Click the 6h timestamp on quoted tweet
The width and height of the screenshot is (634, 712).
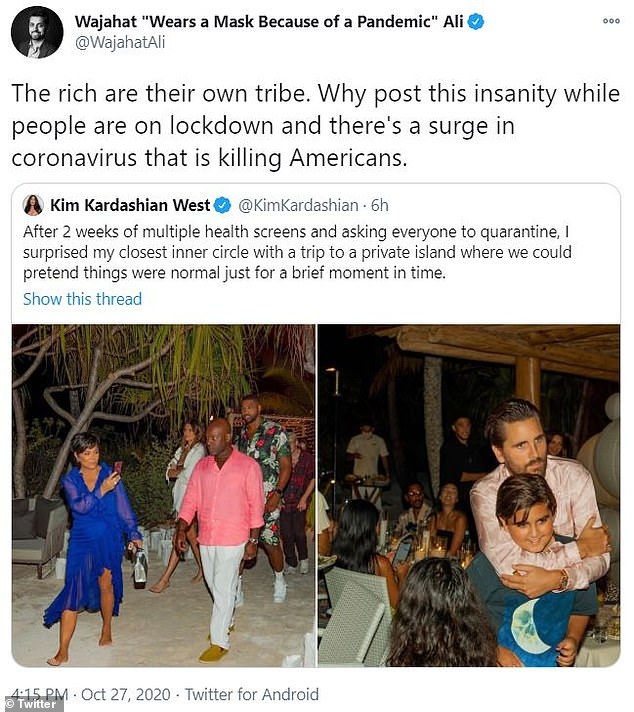(x=379, y=205)
